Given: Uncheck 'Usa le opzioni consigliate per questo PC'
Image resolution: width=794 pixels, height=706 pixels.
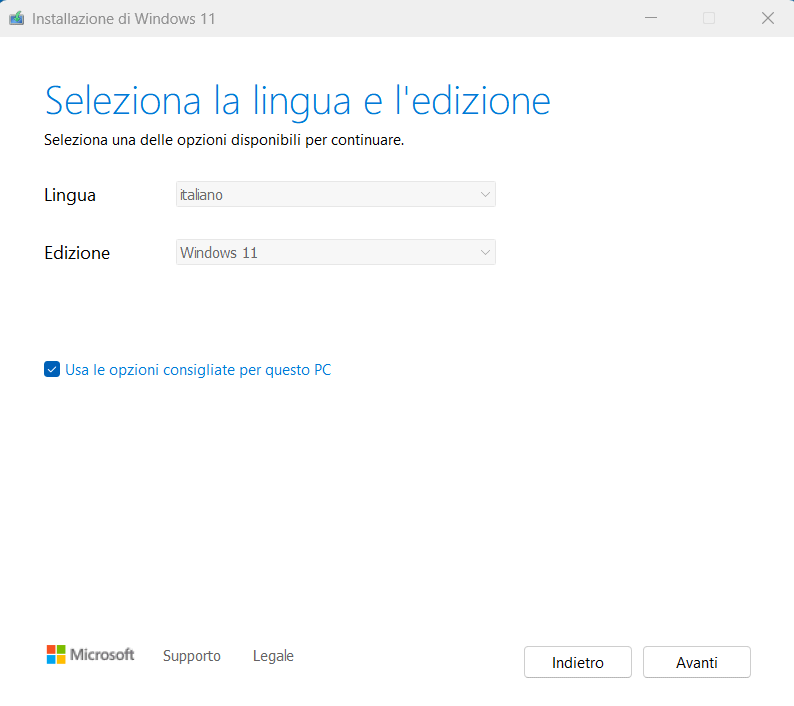Looking at the screenshot, I should pos(52,369).
